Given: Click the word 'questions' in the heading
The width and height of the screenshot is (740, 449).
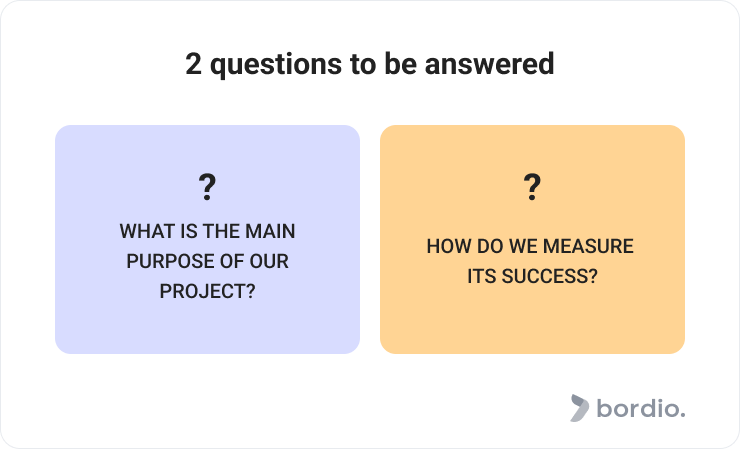Looking at the screenshot, I should (276, 65).
